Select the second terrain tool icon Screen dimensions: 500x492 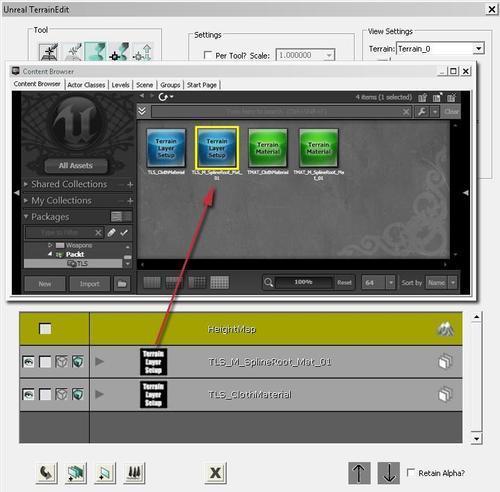[x=72, y=52]
